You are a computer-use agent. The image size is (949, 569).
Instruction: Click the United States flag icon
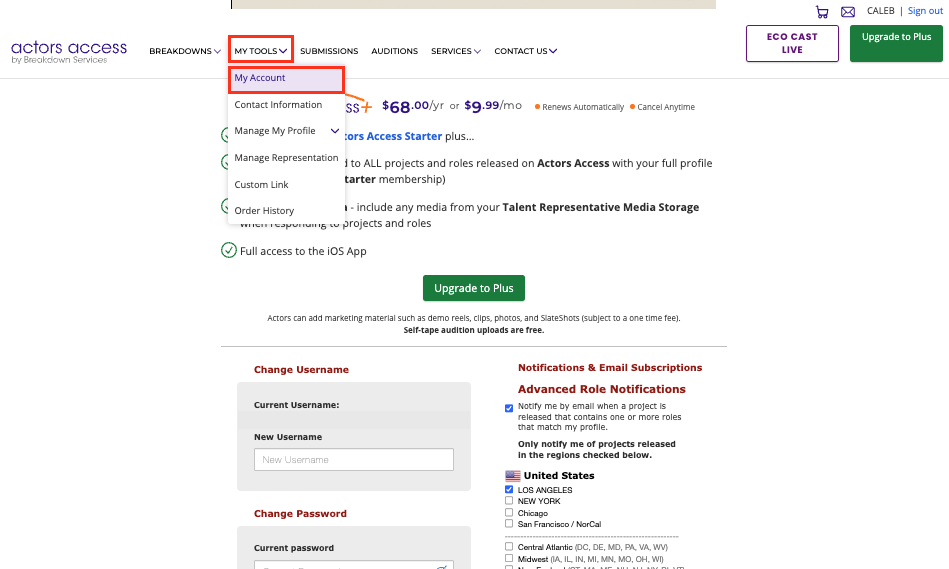(513, 476)
